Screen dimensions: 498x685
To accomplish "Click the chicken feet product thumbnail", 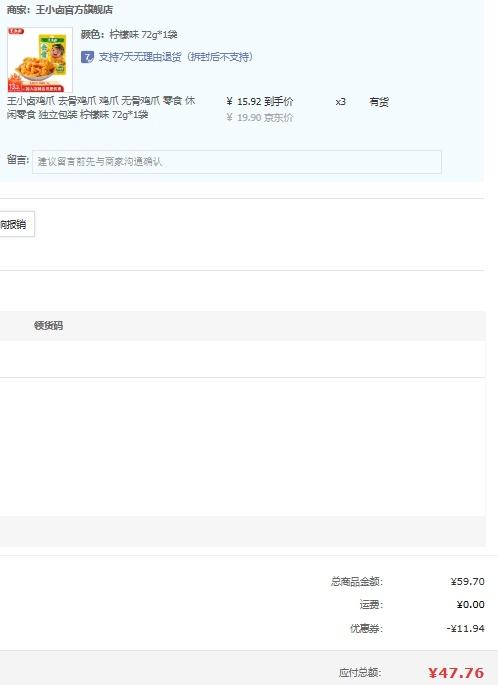I will click(40, 59).
